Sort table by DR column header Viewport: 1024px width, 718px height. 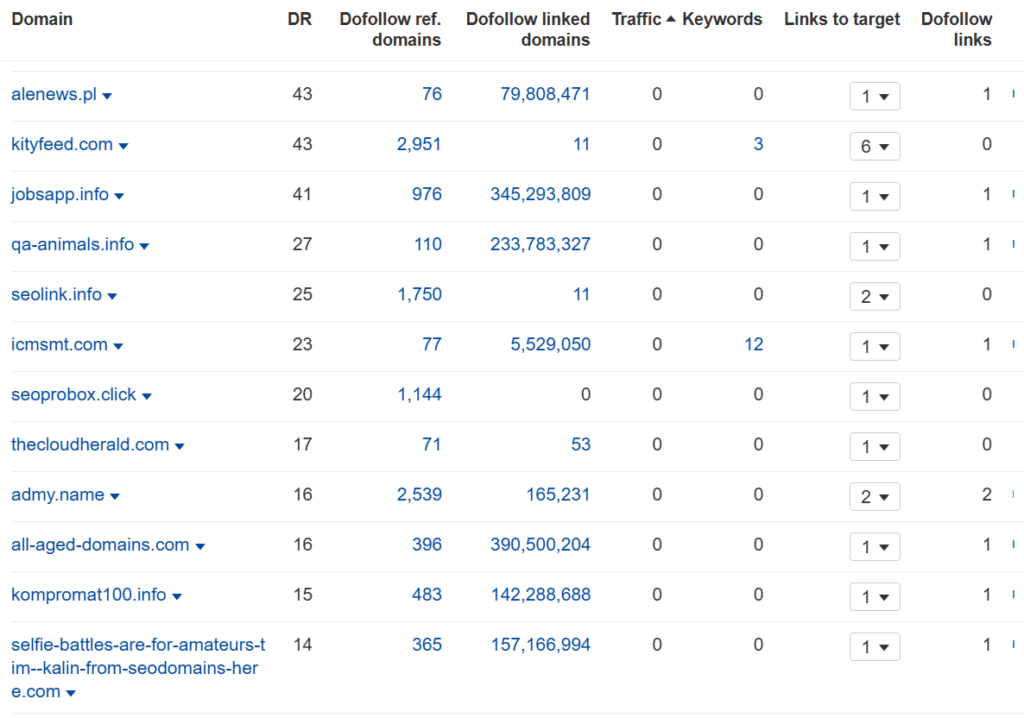[300, 19]
